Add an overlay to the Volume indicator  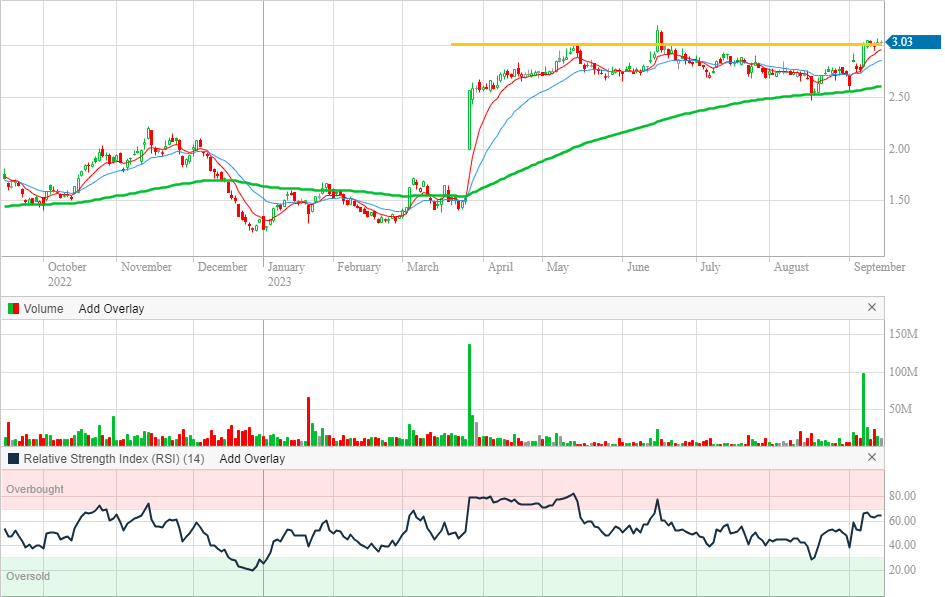pos(111,309)
